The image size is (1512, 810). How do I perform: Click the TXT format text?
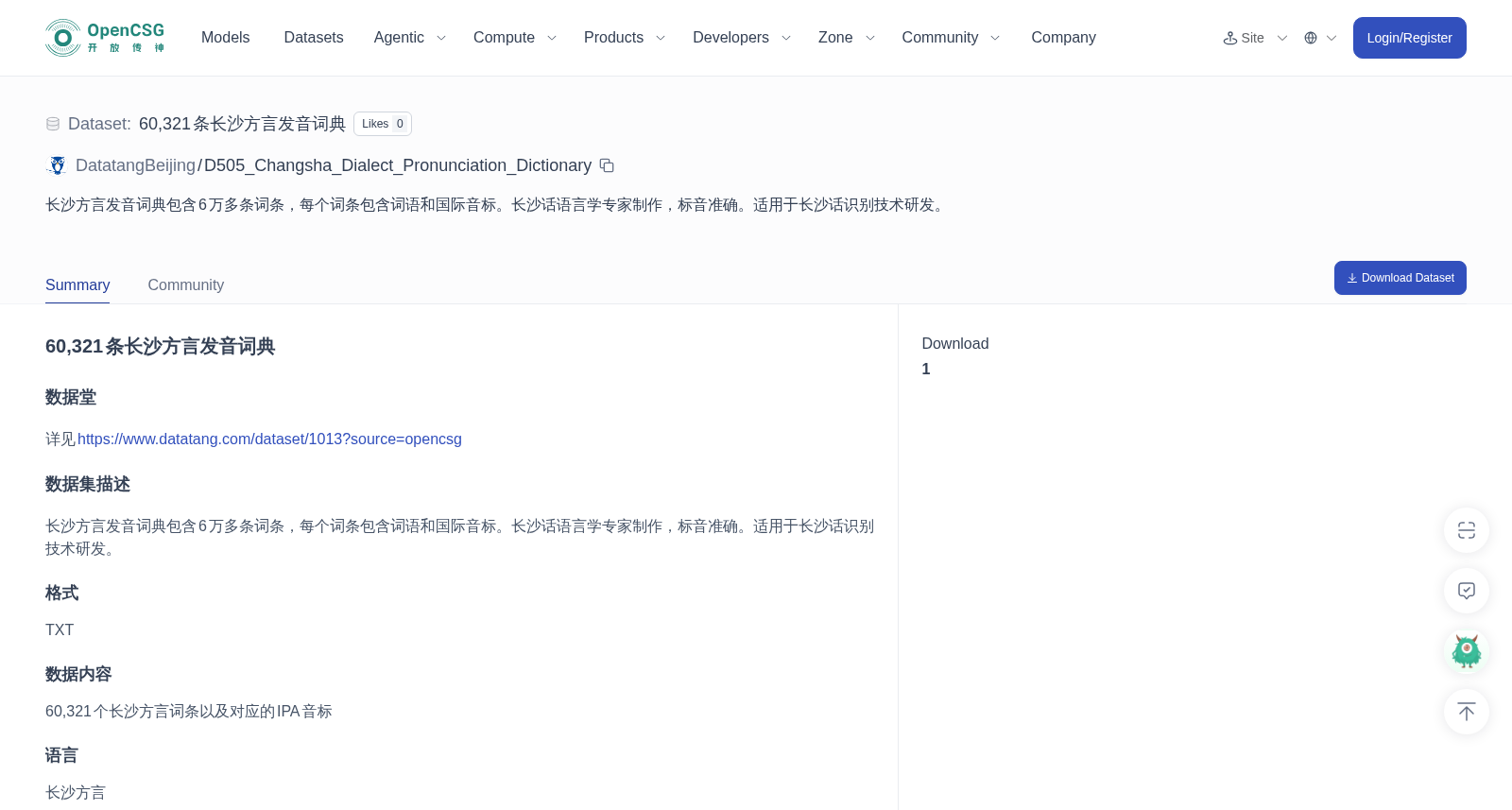point(60,629)
